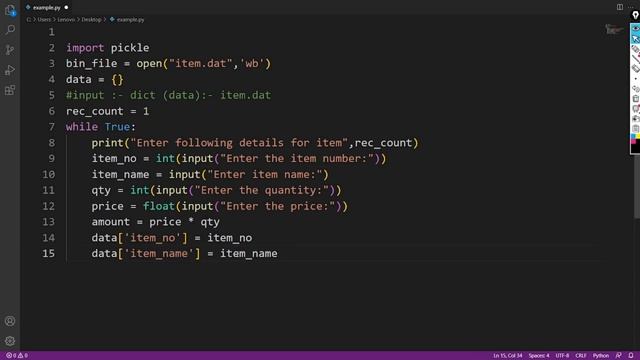640x360 pixels.
Task: Click 'import pickle' on line 2
Action: click(108, 48)
